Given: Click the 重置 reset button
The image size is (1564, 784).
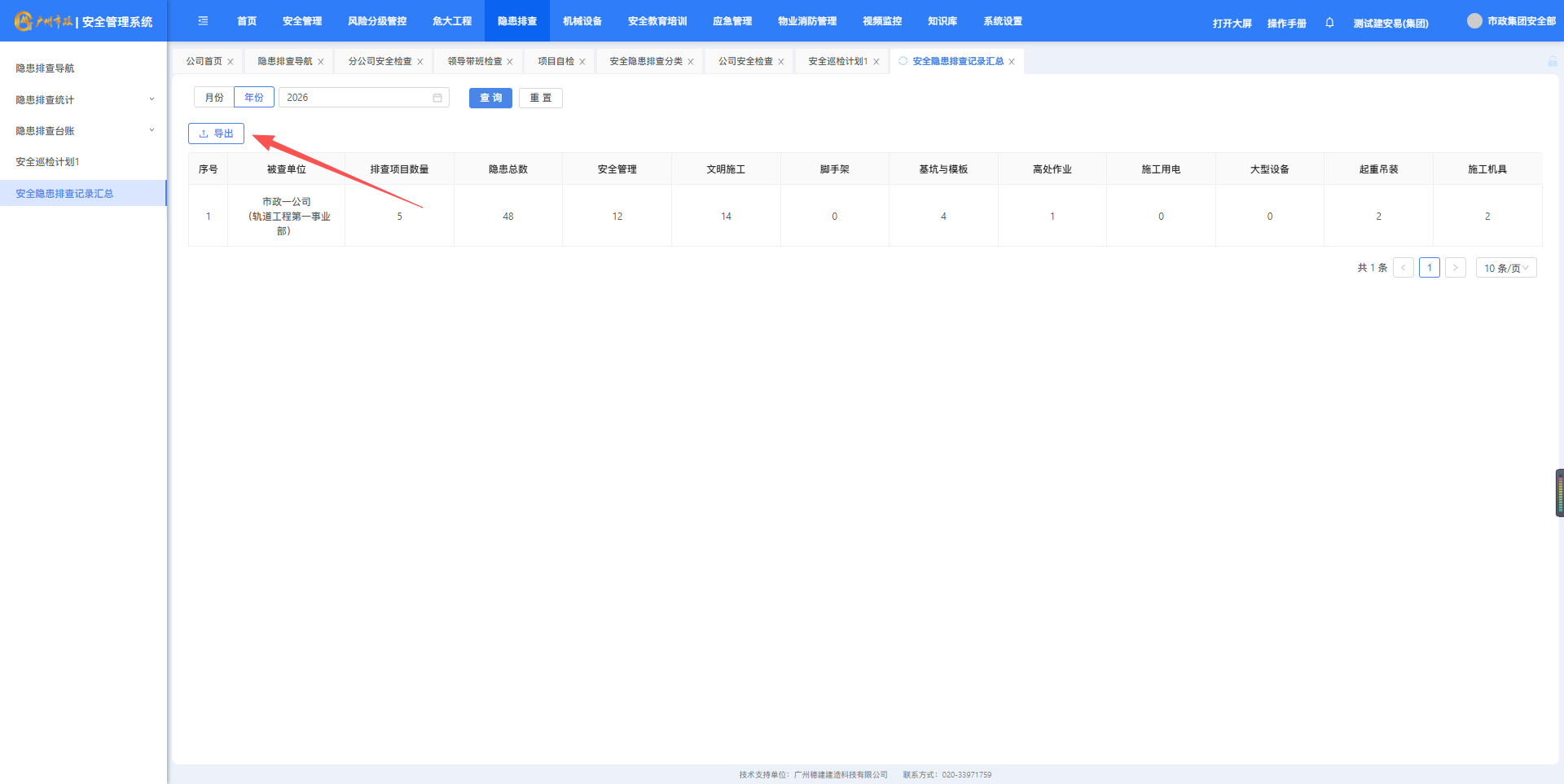Looking at the screenshot, I should click(540, 98).
